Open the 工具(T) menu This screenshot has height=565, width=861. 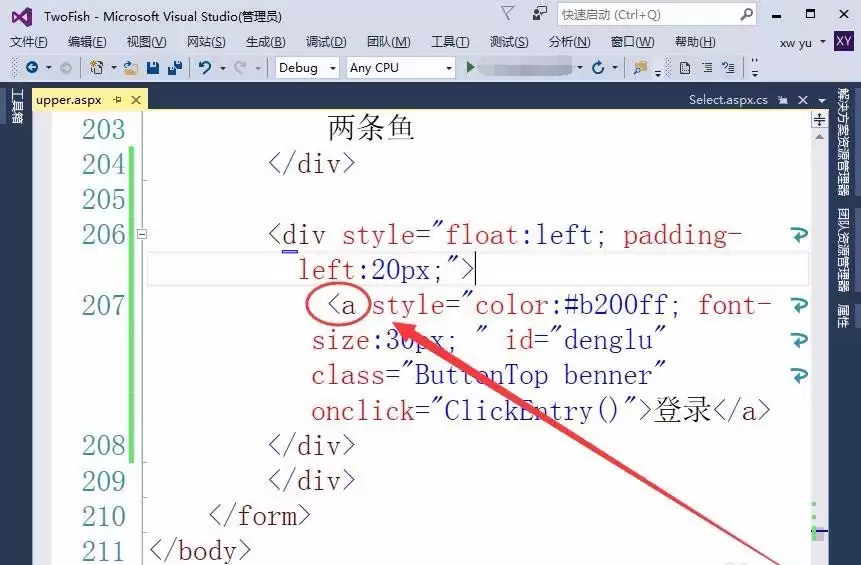tap(450, 42)
